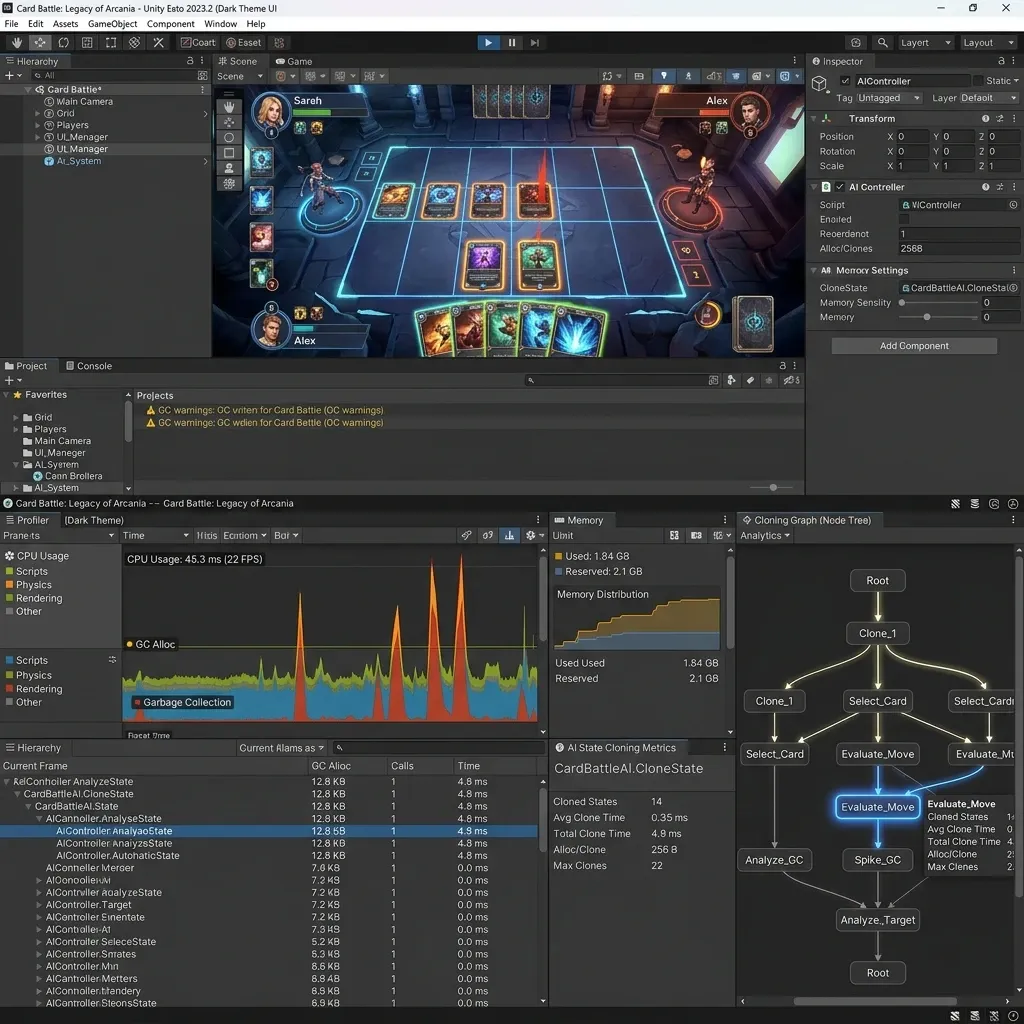This screenshot has width=1024, height=1024.
Task: Adjust the Mamory Sensiity slider
Action: click(x=938, y=303)
